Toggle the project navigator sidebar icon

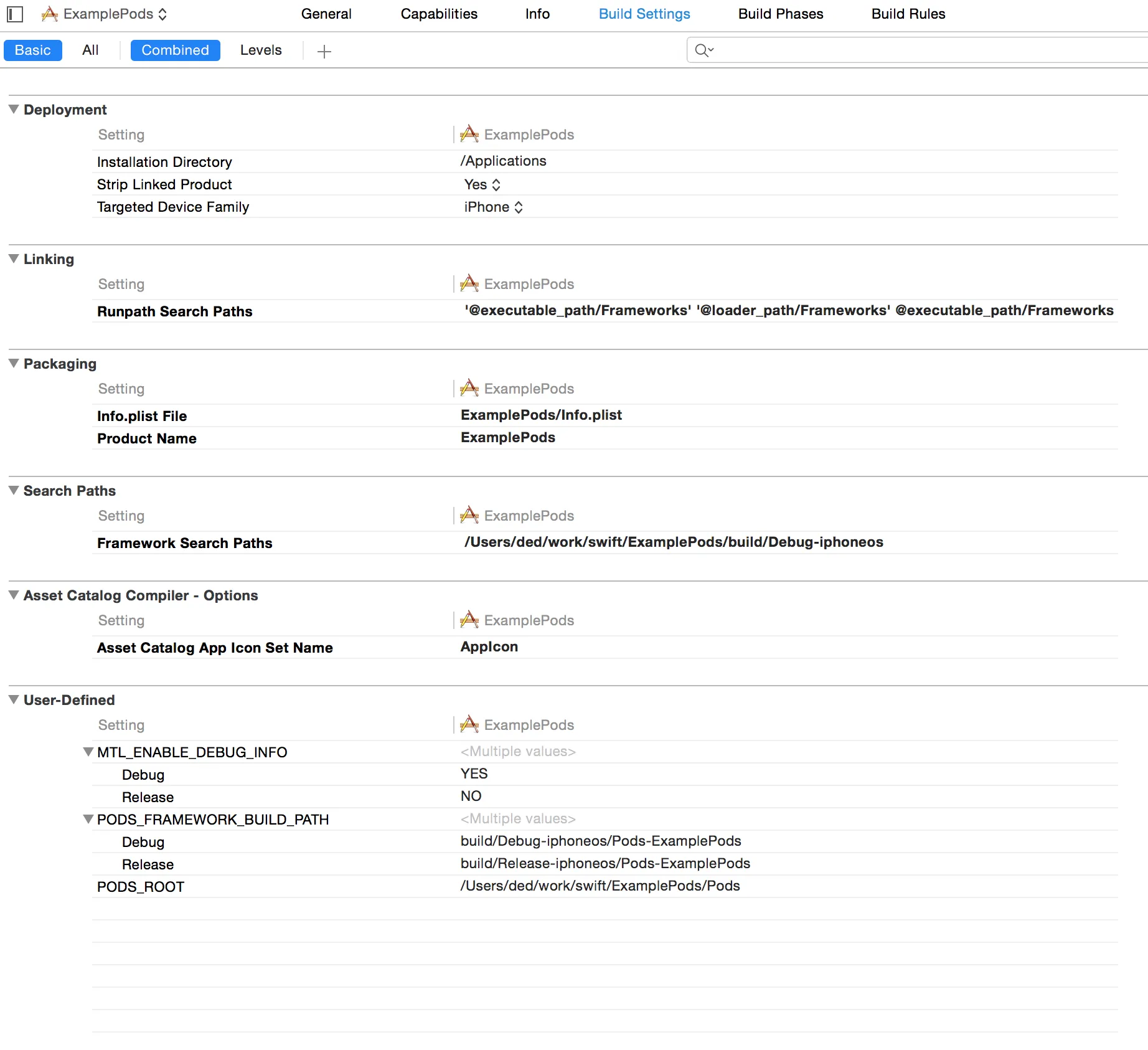click(x=15, y=14)
